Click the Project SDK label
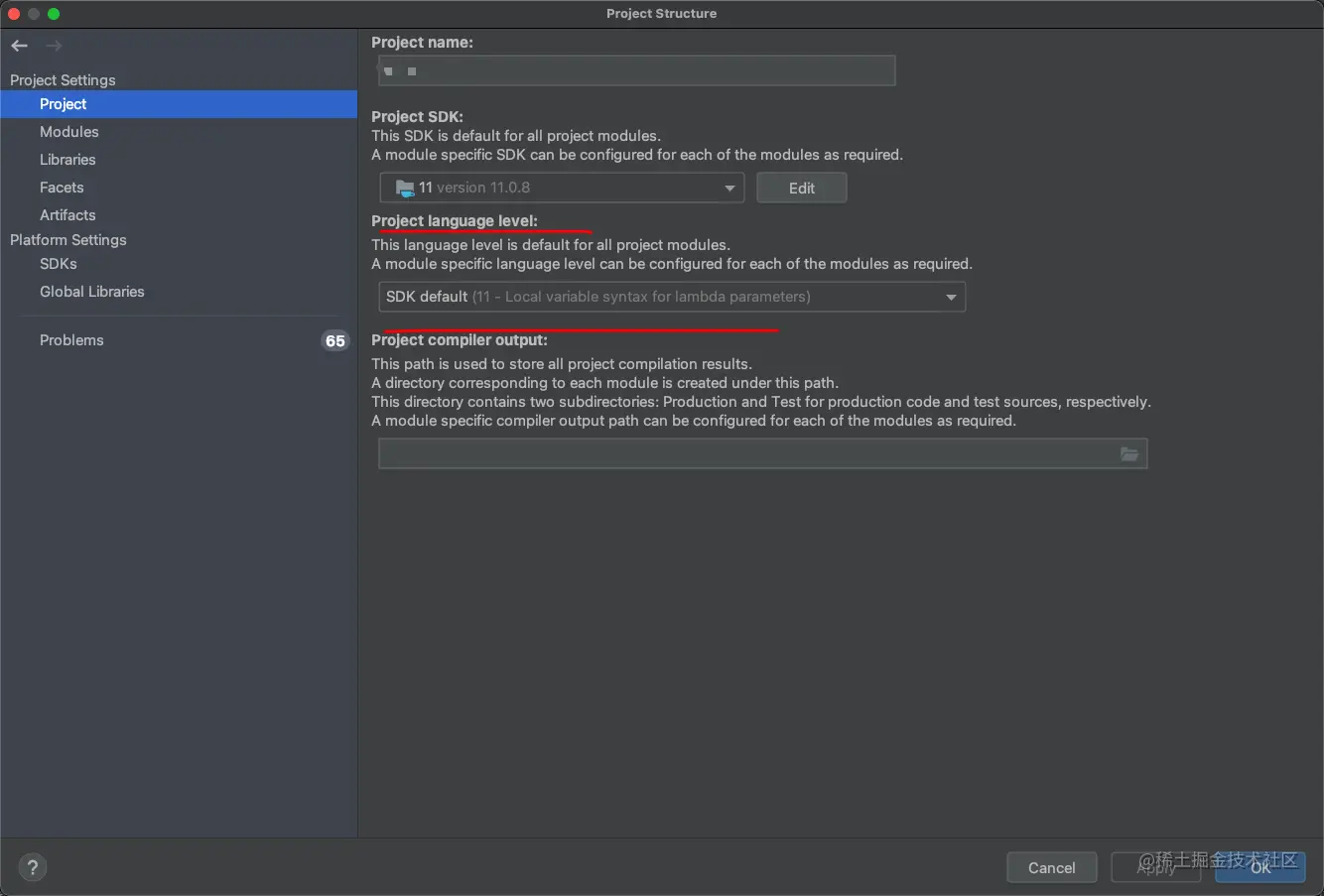Viewport: 1324px width, 896px height. (x=418, y=117)
